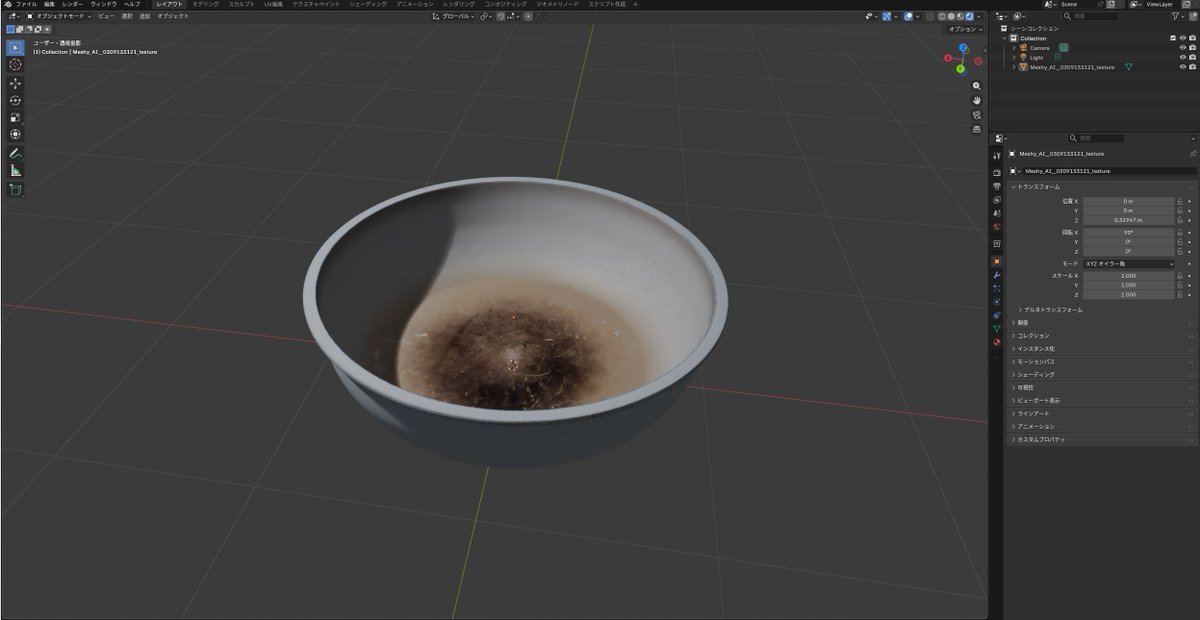Open the Global transform orientation dropdown
The image size is (1200, 620).
453,16
